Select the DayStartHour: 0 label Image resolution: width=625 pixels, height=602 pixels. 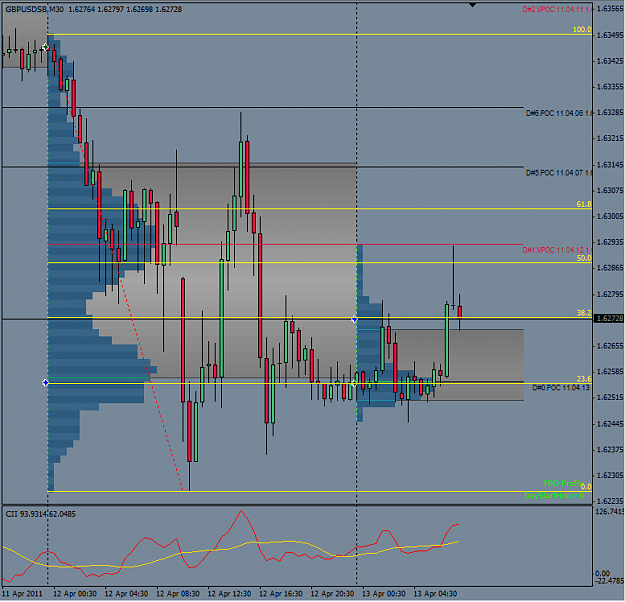(x=554, y=496)
